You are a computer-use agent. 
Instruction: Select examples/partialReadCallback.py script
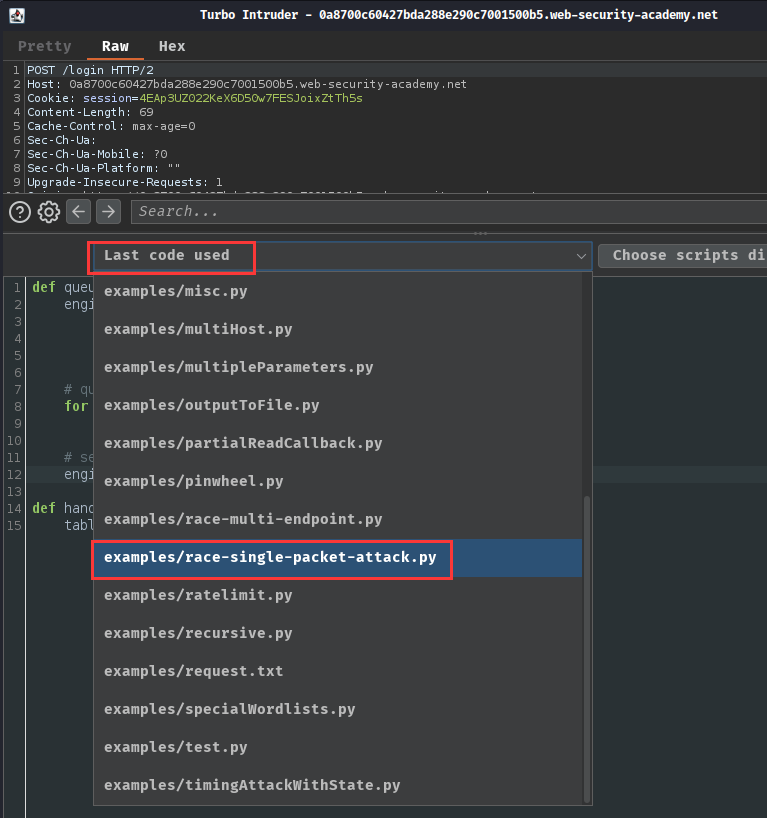pos(338,443)
